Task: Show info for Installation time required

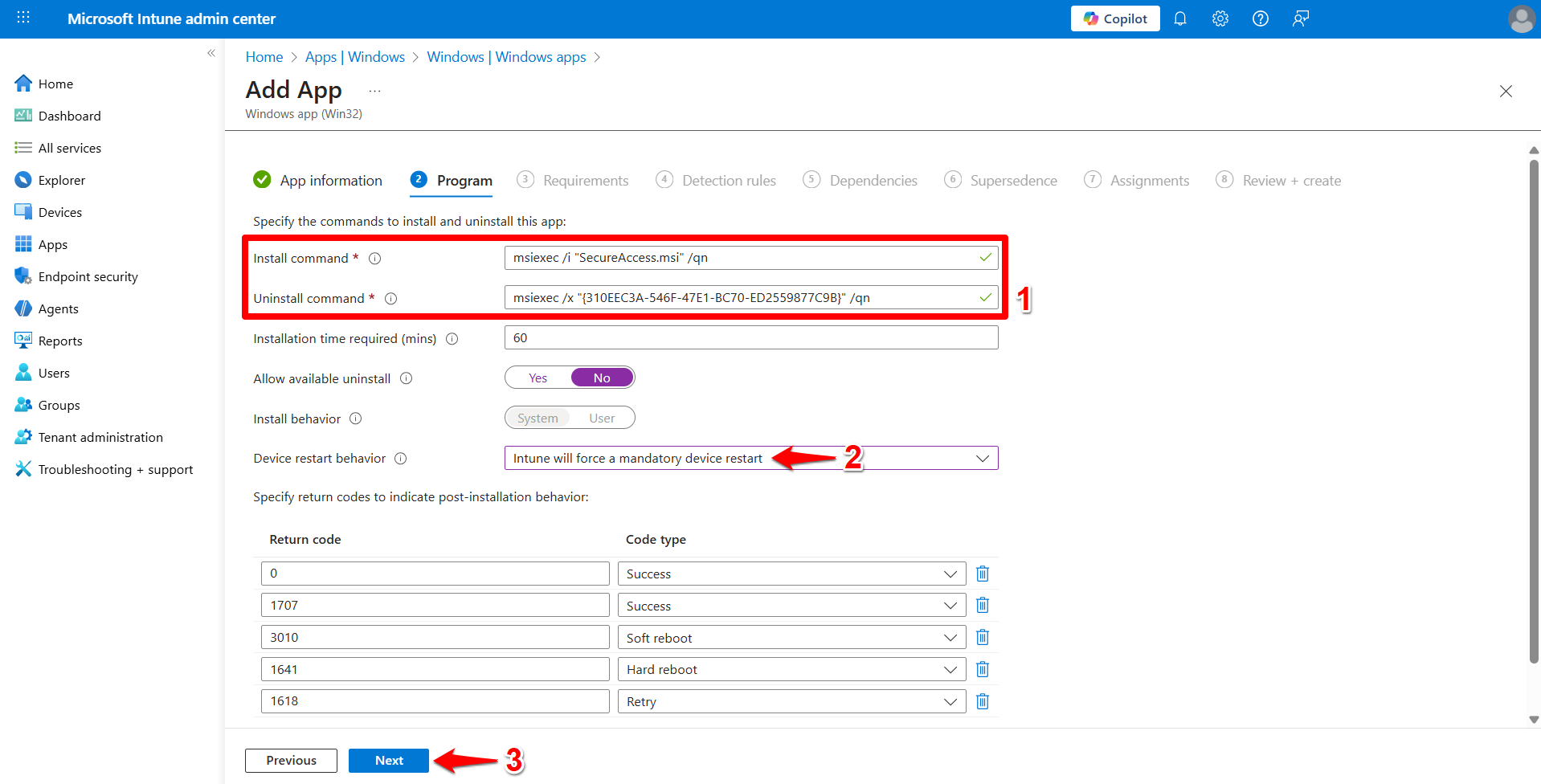Action: point(452,339)
